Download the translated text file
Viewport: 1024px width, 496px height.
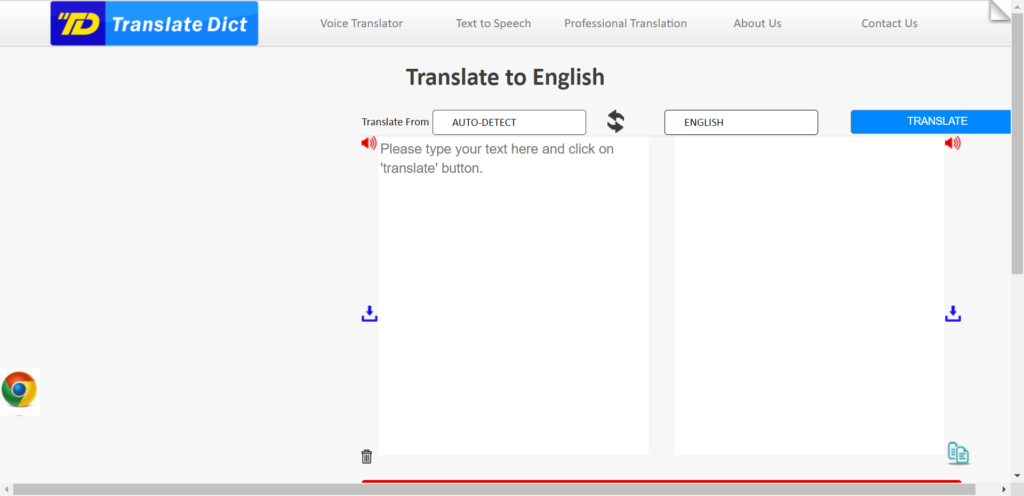953,314
